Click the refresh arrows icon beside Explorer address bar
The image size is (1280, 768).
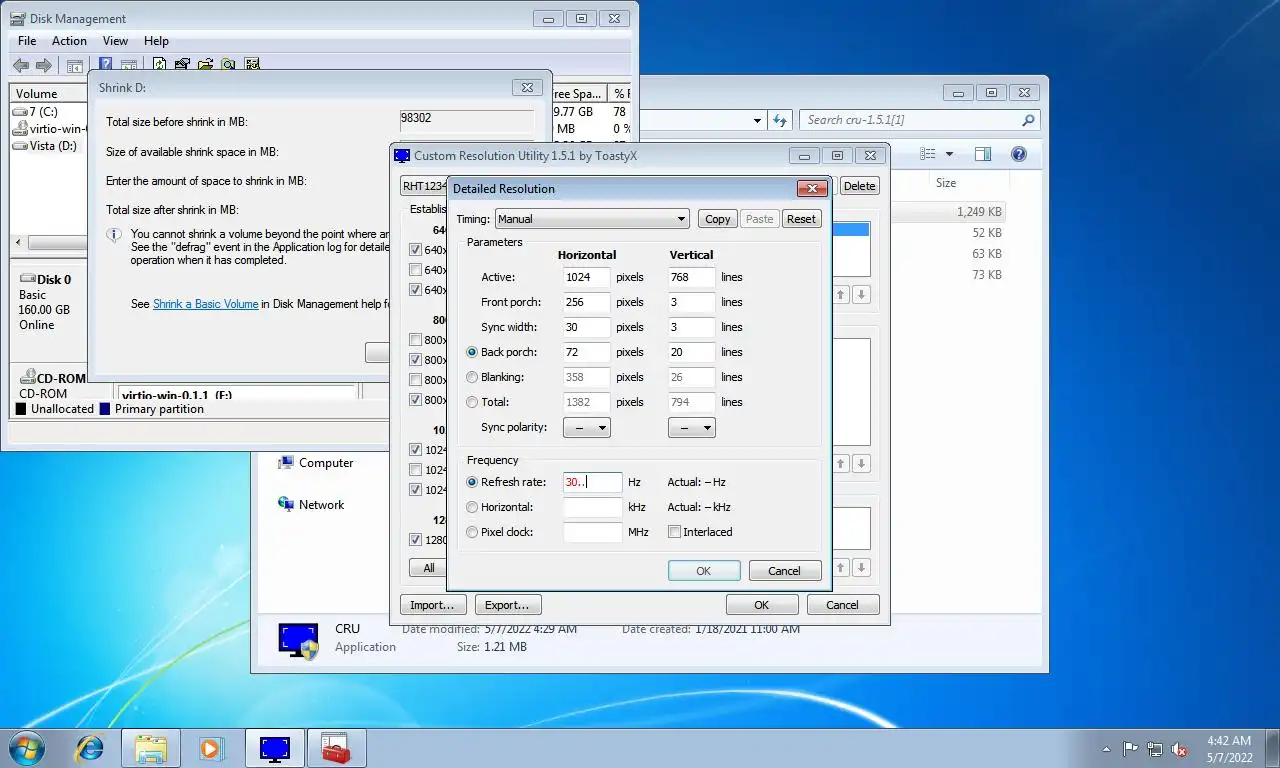[x=780, y=120]
